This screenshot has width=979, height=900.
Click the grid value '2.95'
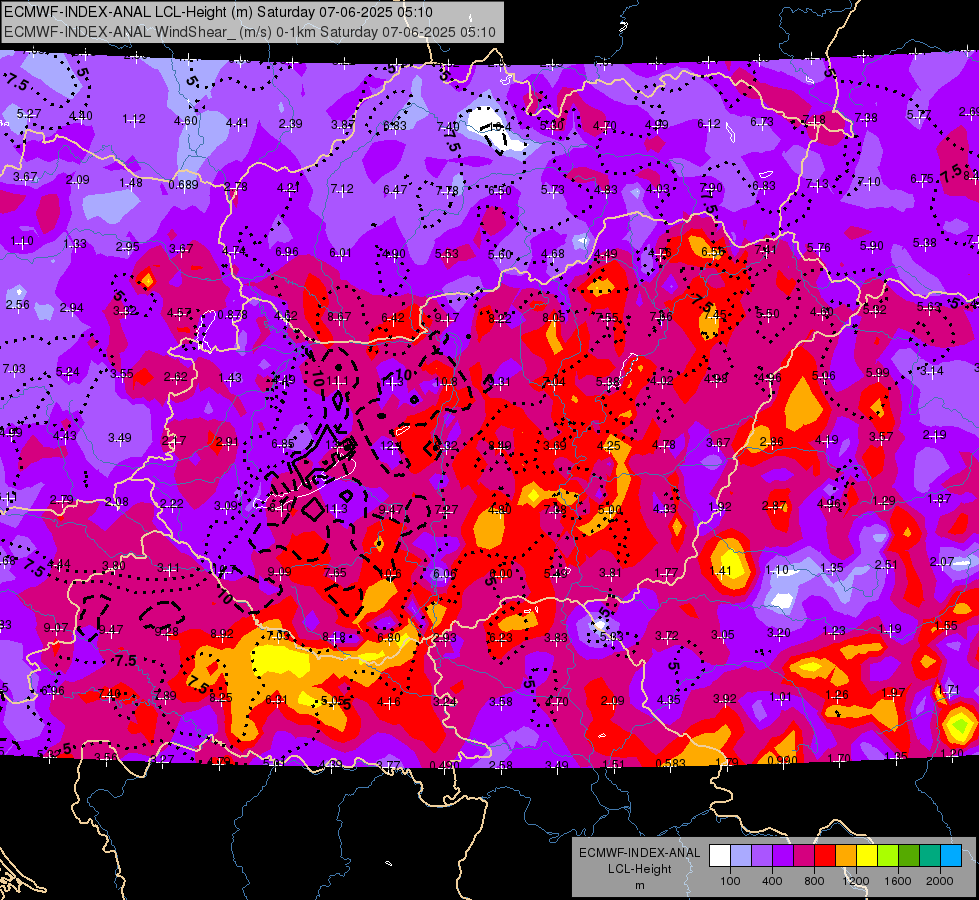(127, 246)
